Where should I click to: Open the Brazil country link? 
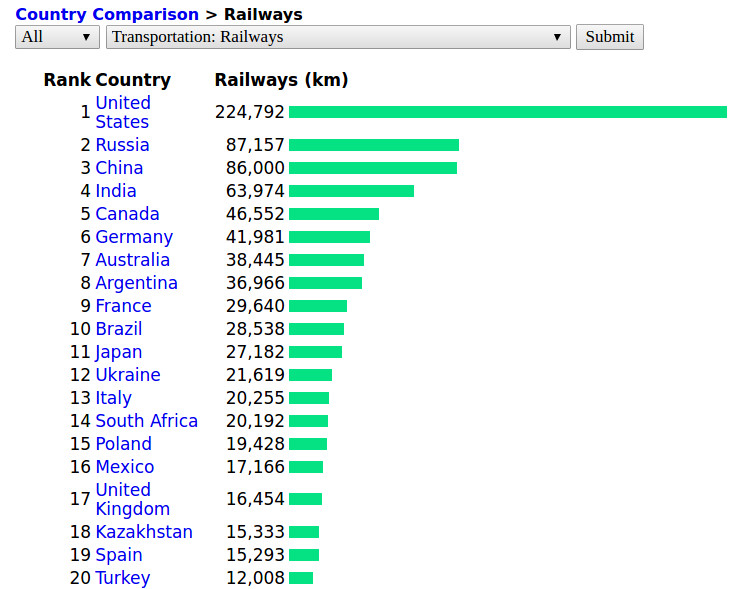pos(119,328)
